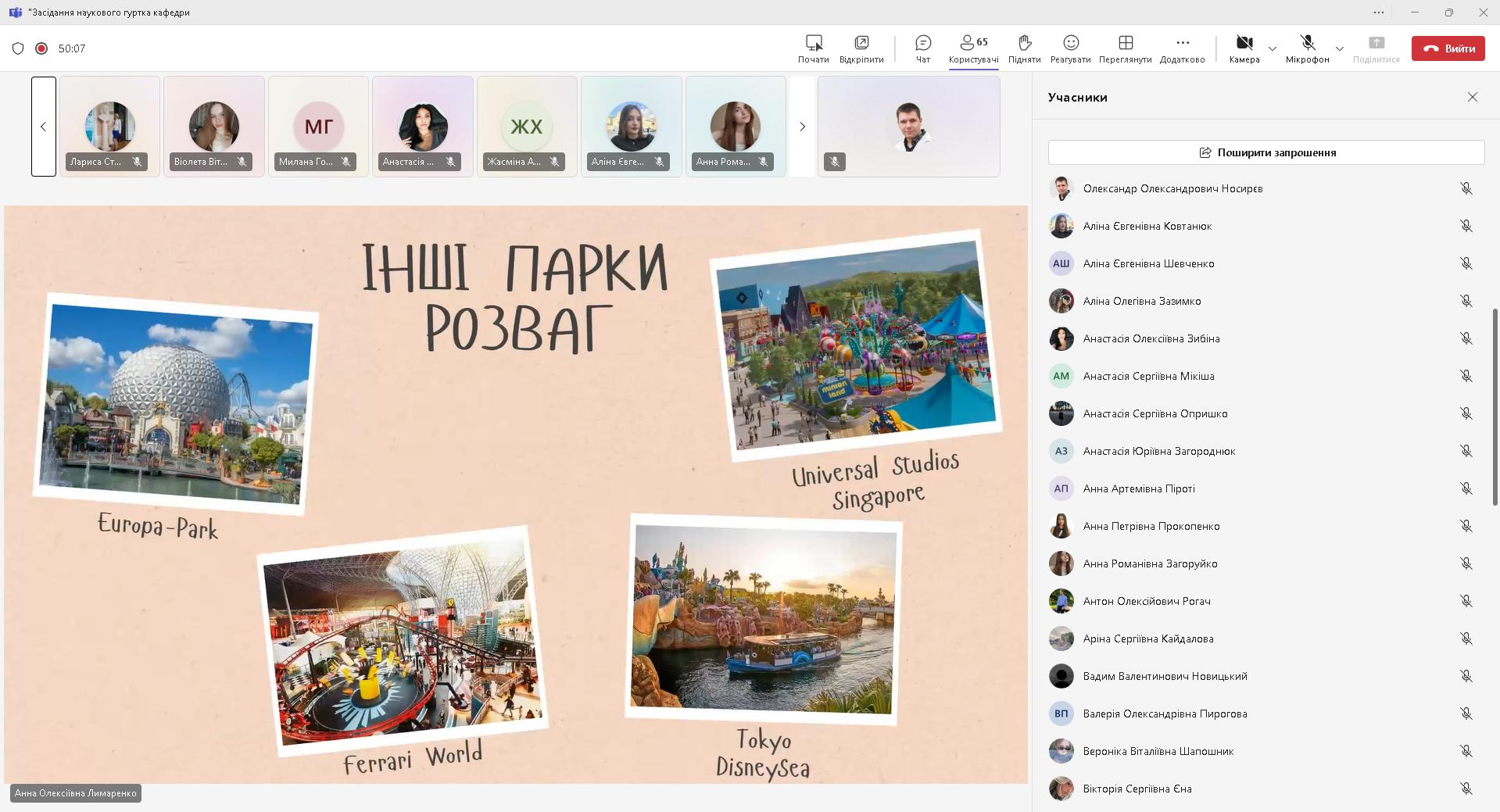The image size is (1500, 812).
Task: Click the Відкріпити pop-out icon
Action: pyautogui.click(x=861, y=42)
